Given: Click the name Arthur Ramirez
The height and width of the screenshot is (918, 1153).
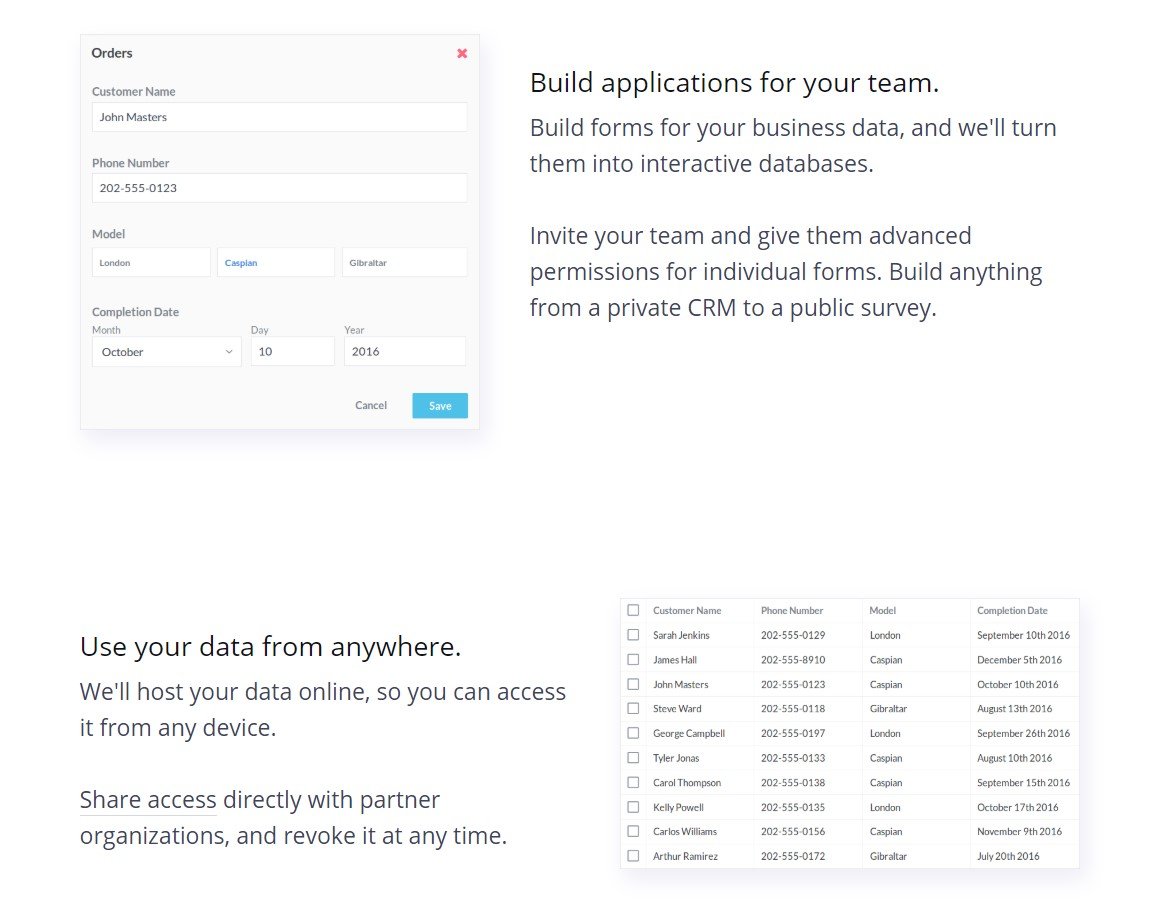Looking at the screenshot, I should click(x=685, y=856).
